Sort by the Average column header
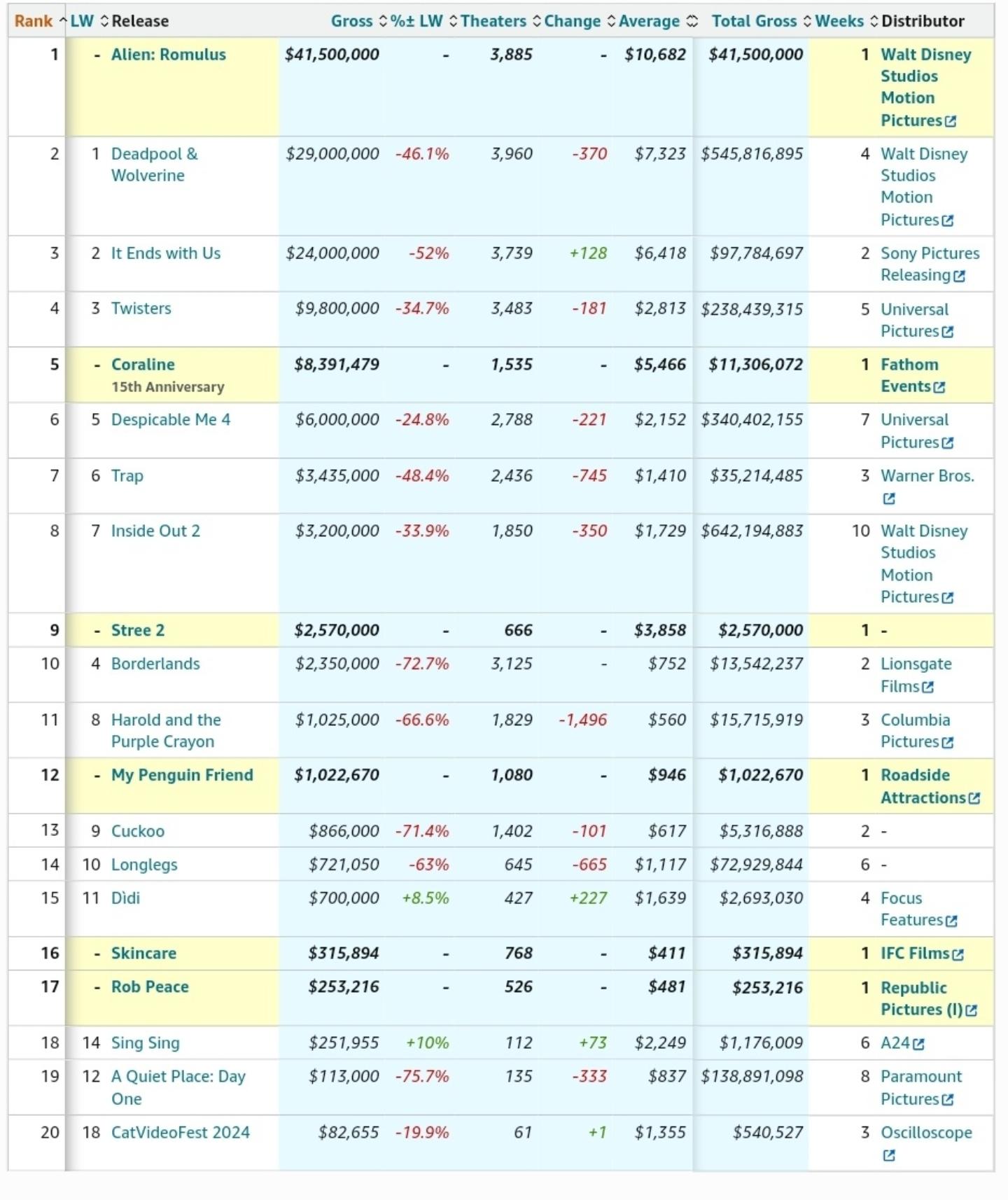Screen dimensions: 1008x1200 coord(658,21)
